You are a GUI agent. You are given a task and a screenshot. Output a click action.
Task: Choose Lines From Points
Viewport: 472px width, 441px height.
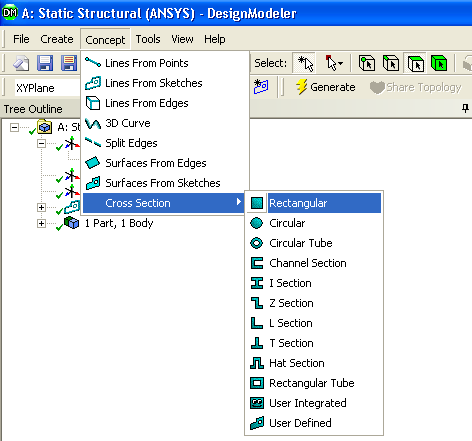[x=165, y=63]
